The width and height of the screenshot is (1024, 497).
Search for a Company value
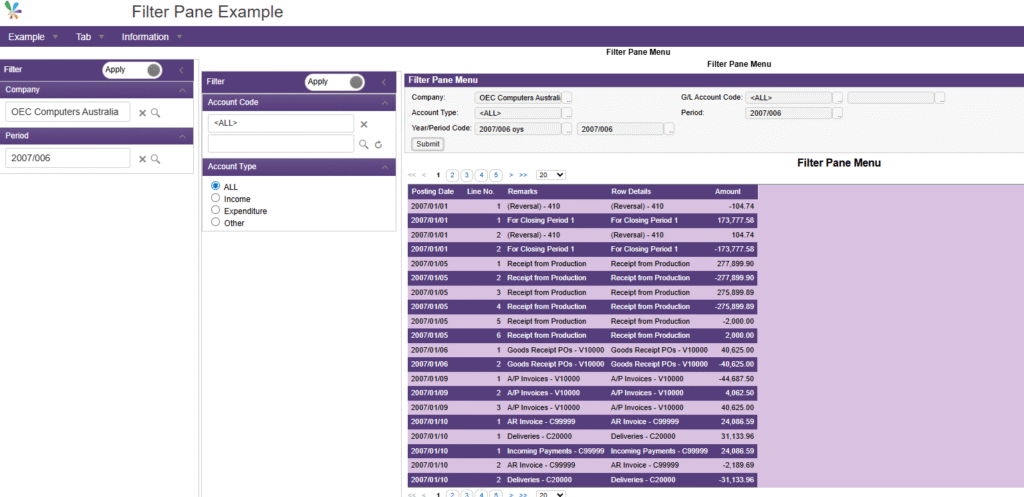pyautogui.click(x=155, y=113)
